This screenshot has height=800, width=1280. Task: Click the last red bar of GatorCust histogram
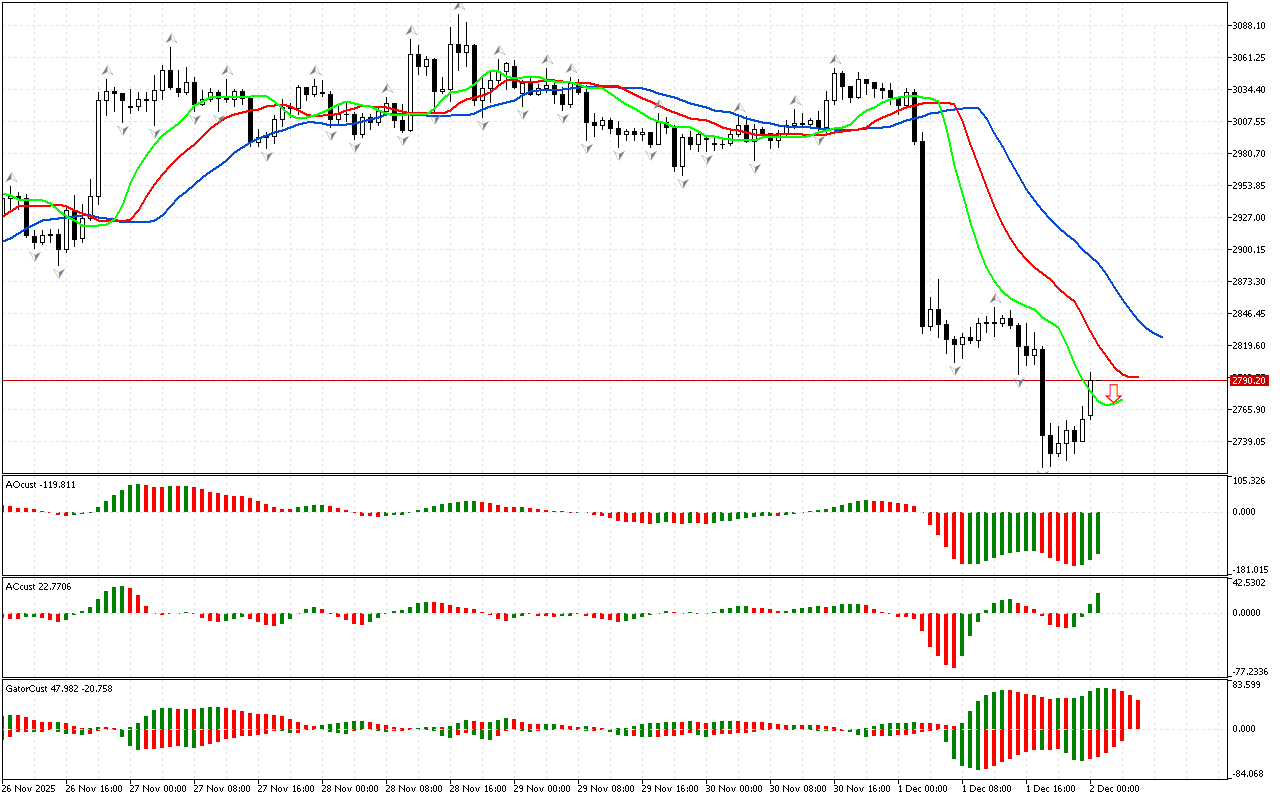click(x=1138, y=714)
